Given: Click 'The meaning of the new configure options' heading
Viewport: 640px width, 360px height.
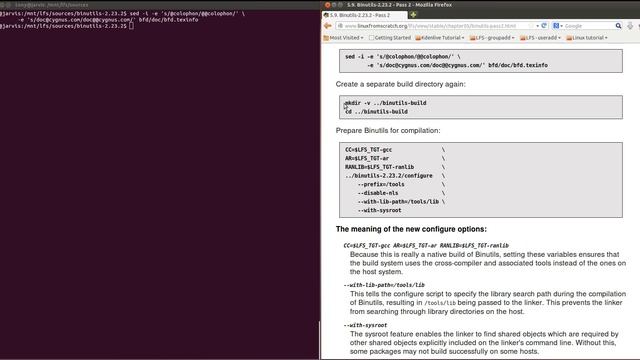Looking at the screenshot, I should (411, 229).
